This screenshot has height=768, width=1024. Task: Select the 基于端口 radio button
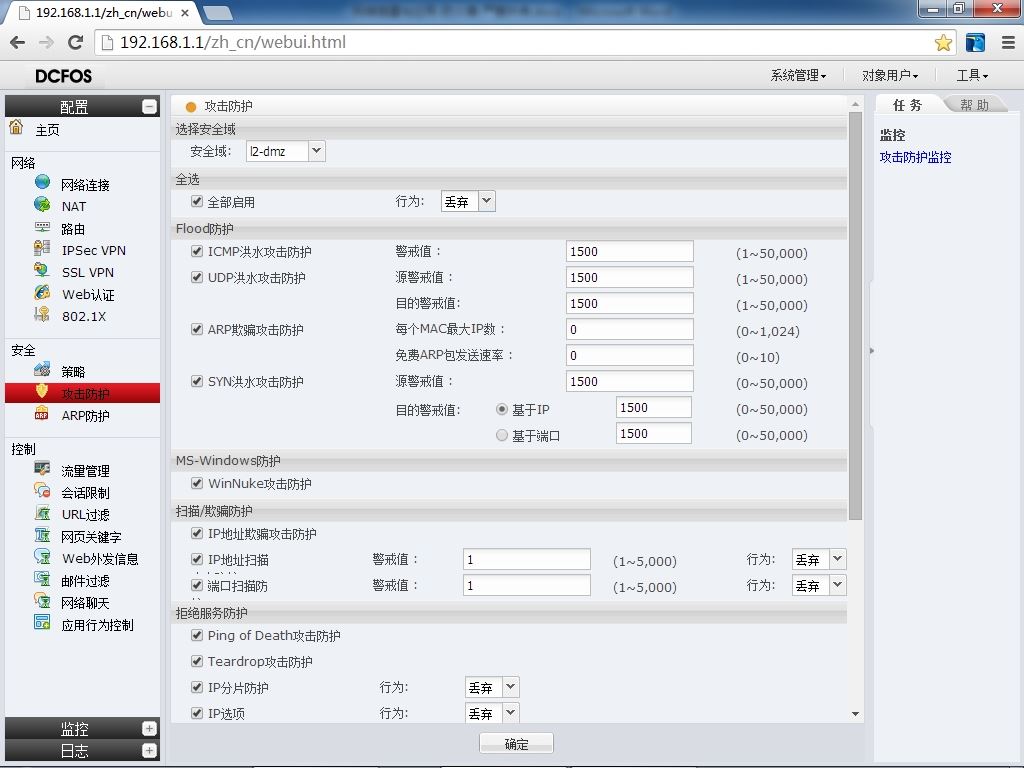tap(502, 435)
